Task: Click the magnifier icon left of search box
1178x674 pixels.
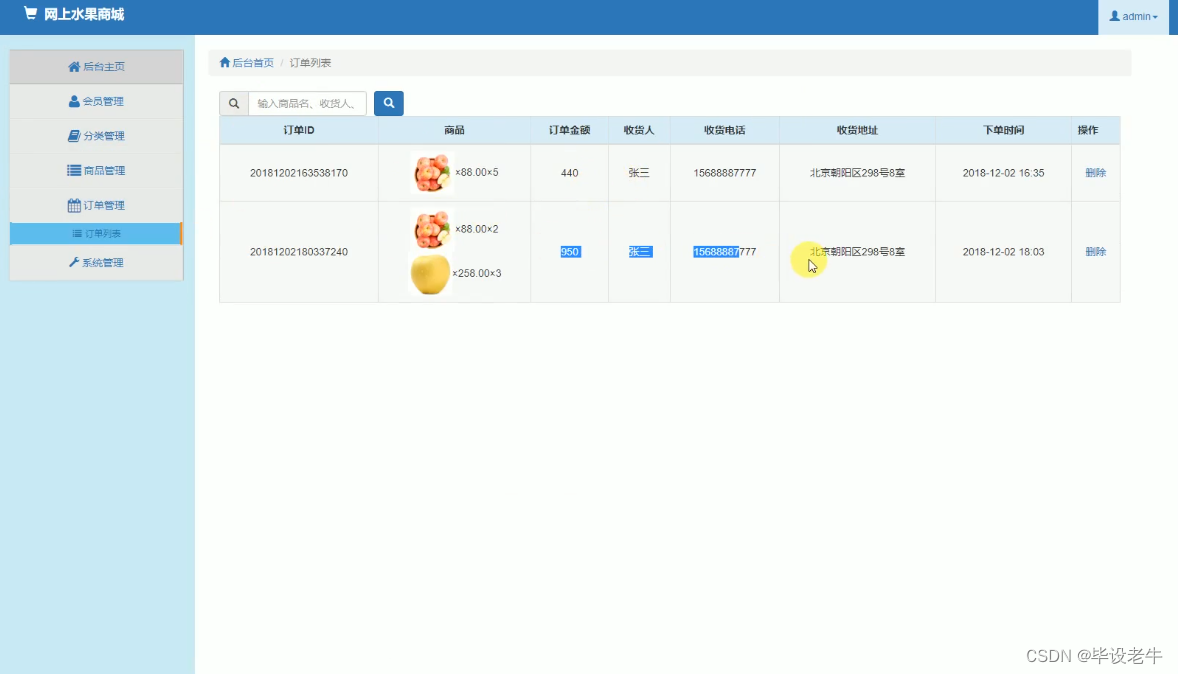Action: (233, 103)
